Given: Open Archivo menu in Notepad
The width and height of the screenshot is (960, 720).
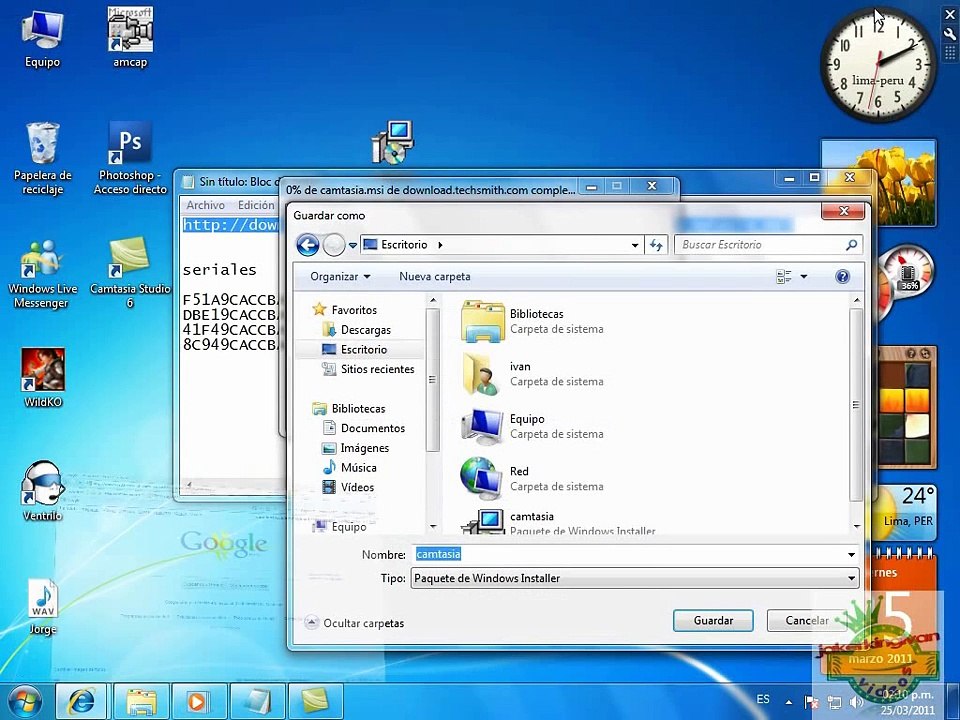Looking at the screenshot, I should pyautogui.click(x=205, y=205).
